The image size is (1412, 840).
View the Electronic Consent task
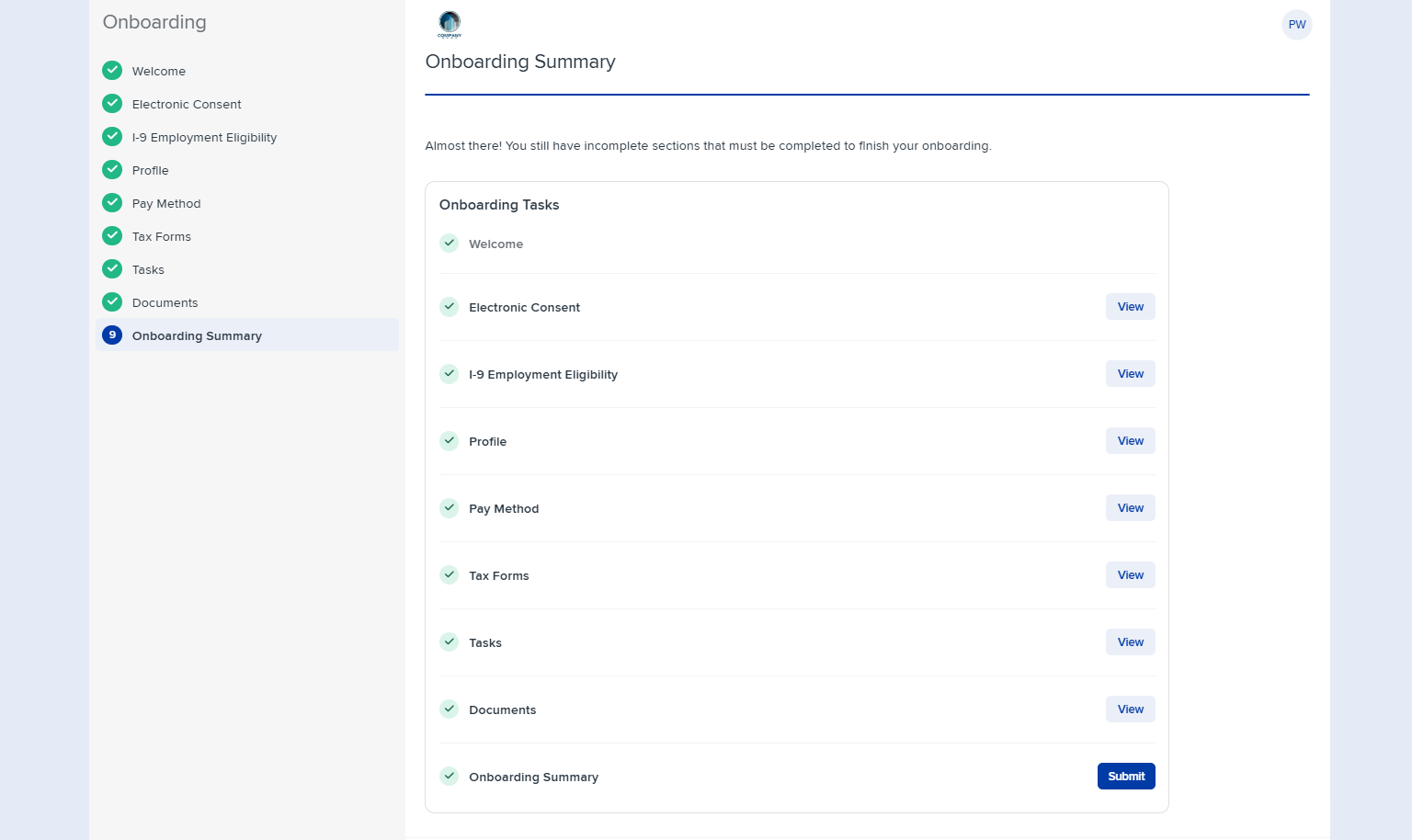[1130, 306]
